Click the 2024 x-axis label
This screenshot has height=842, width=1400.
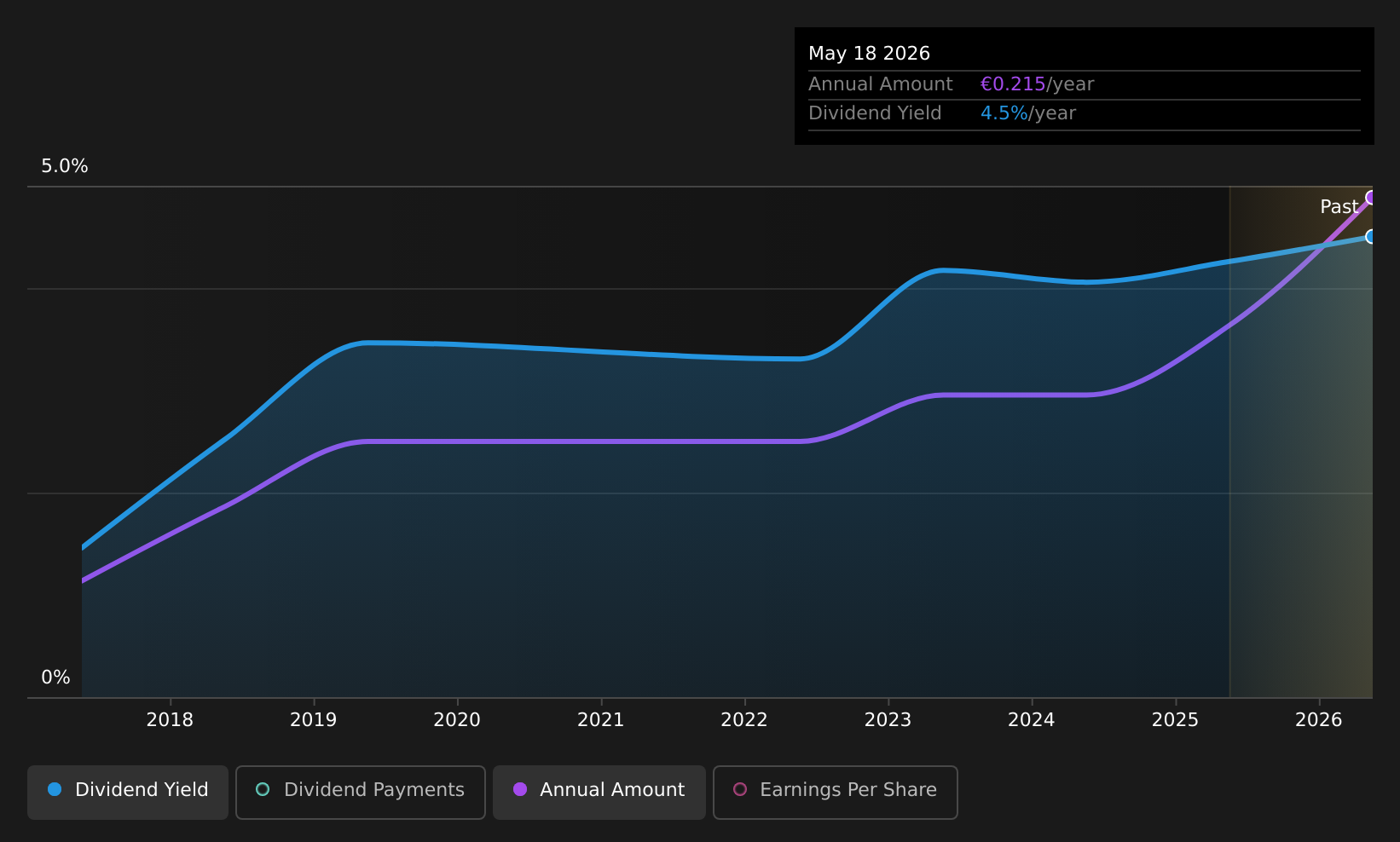[x=1032, y=720]
